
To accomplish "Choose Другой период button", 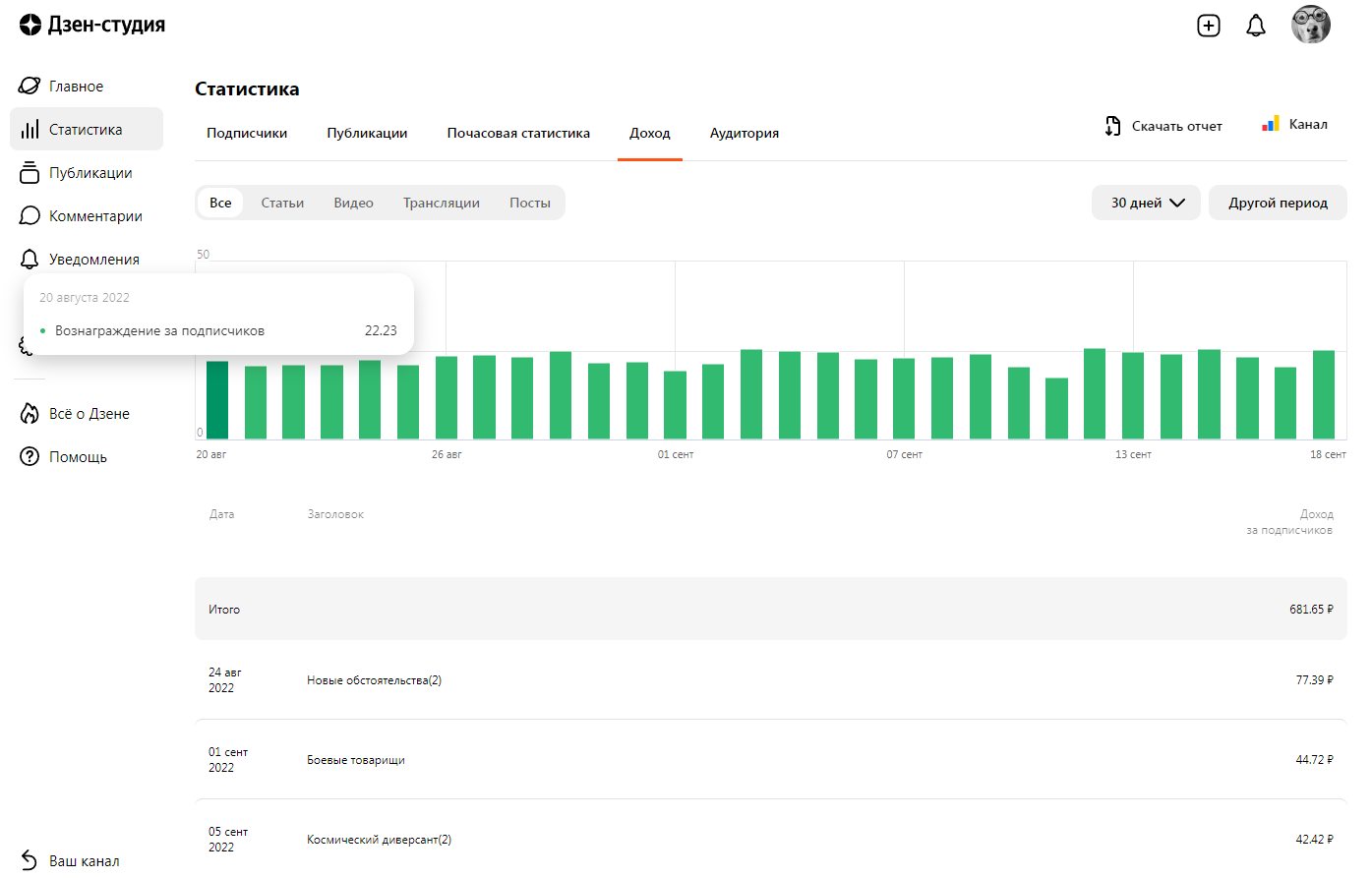I will (x=1277, y=203).
